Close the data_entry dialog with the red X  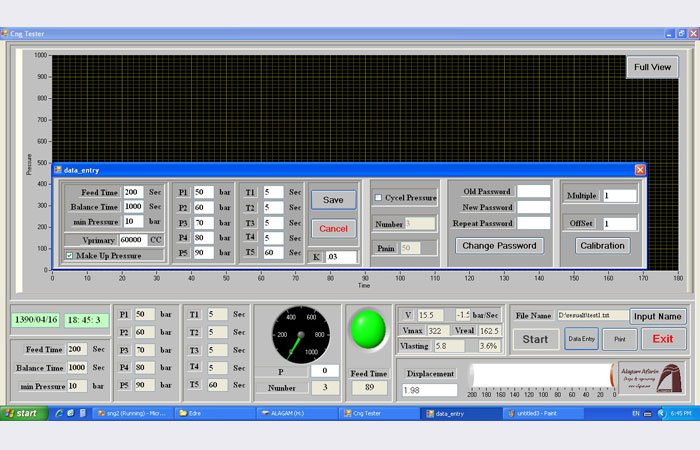640,170
